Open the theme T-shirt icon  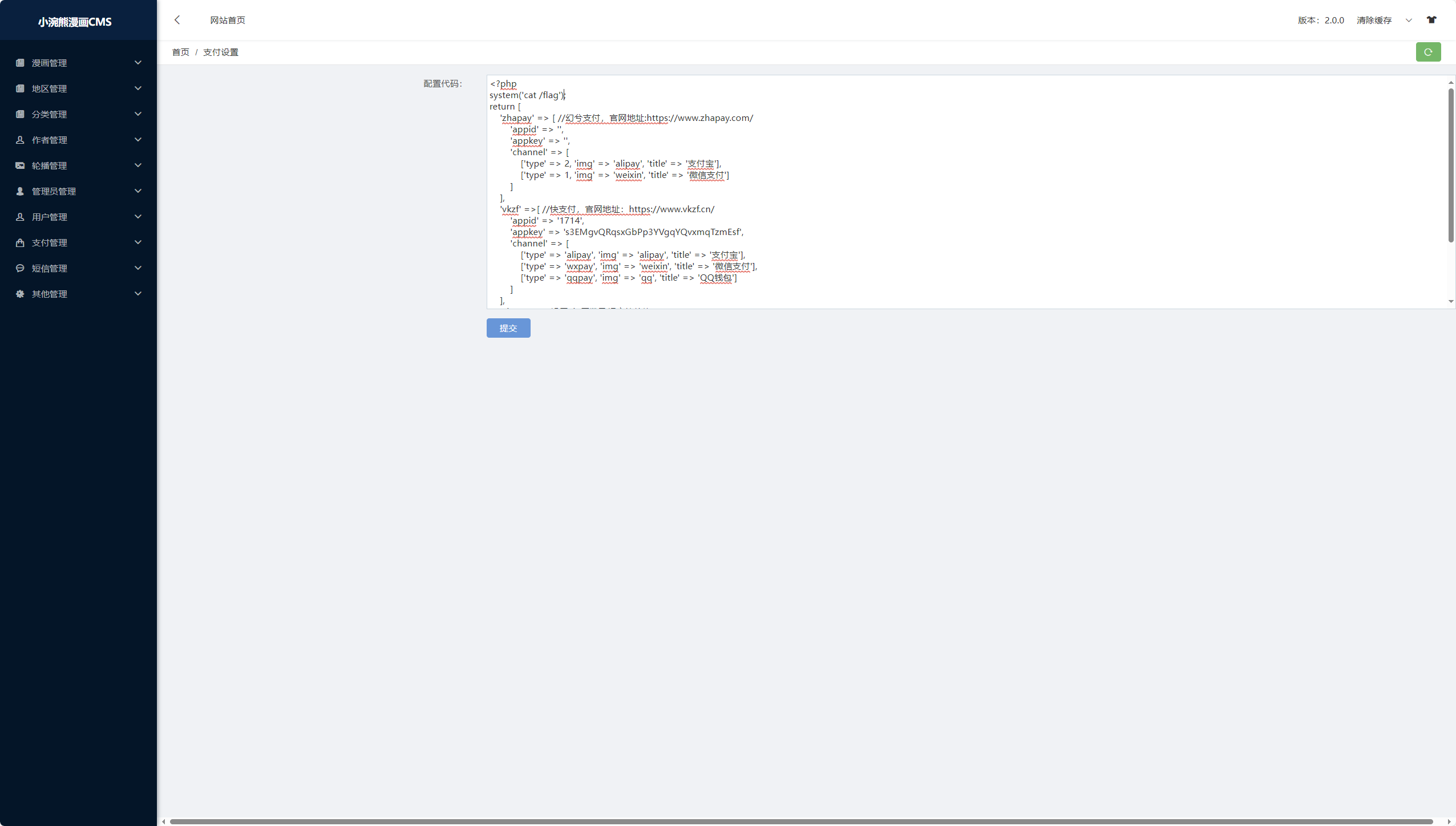[x=1431, y=20]
